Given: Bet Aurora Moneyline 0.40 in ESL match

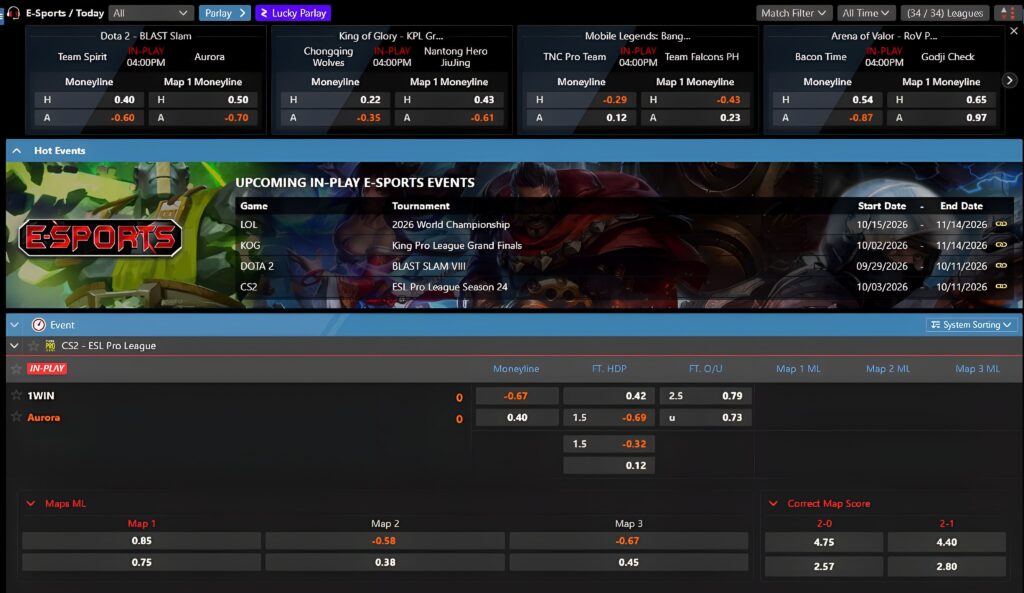Looking at the screenshot, I should [517, 417].
